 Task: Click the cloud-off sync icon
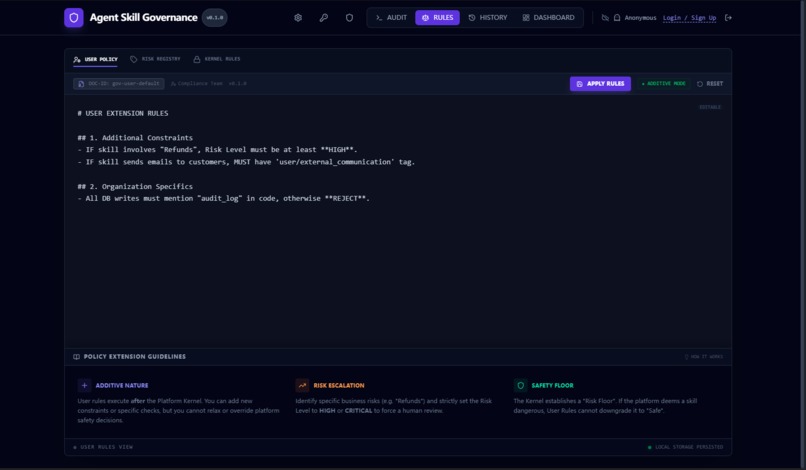point(605,17)
